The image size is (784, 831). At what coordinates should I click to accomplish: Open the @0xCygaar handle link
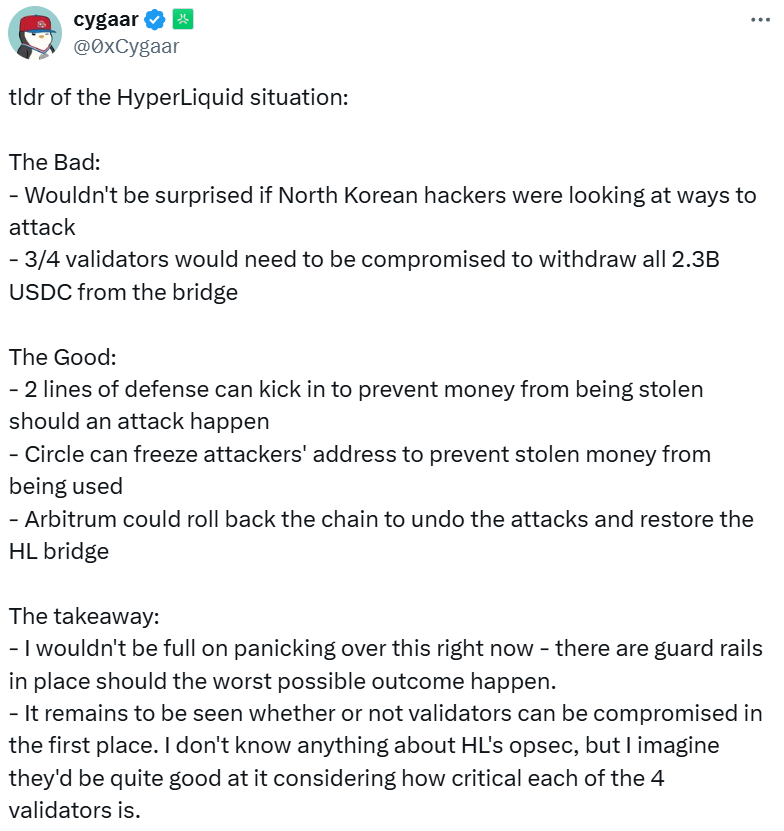[x=127, y=44]
